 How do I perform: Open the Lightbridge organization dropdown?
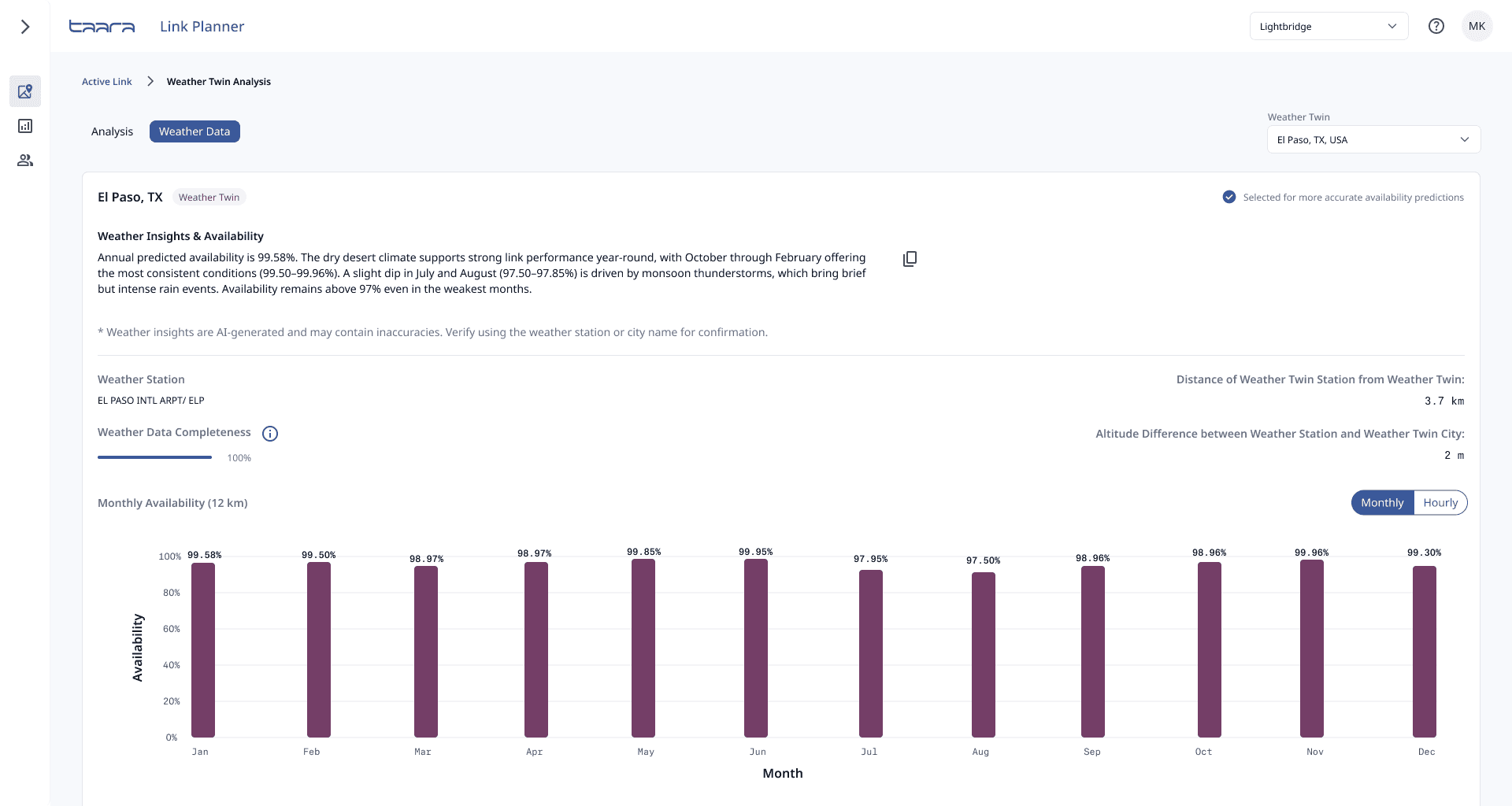[1329, 26]
